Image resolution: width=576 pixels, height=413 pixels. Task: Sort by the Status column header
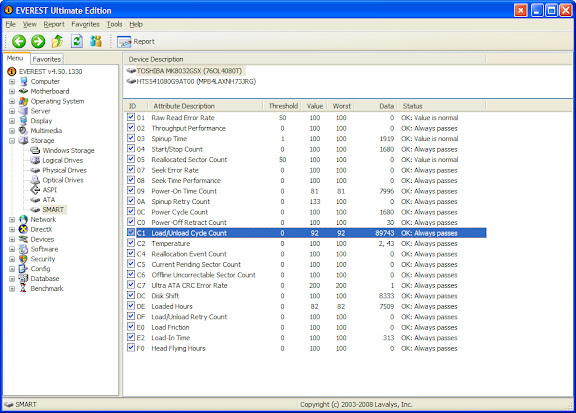pyautogui.click(x=442, y=106)
